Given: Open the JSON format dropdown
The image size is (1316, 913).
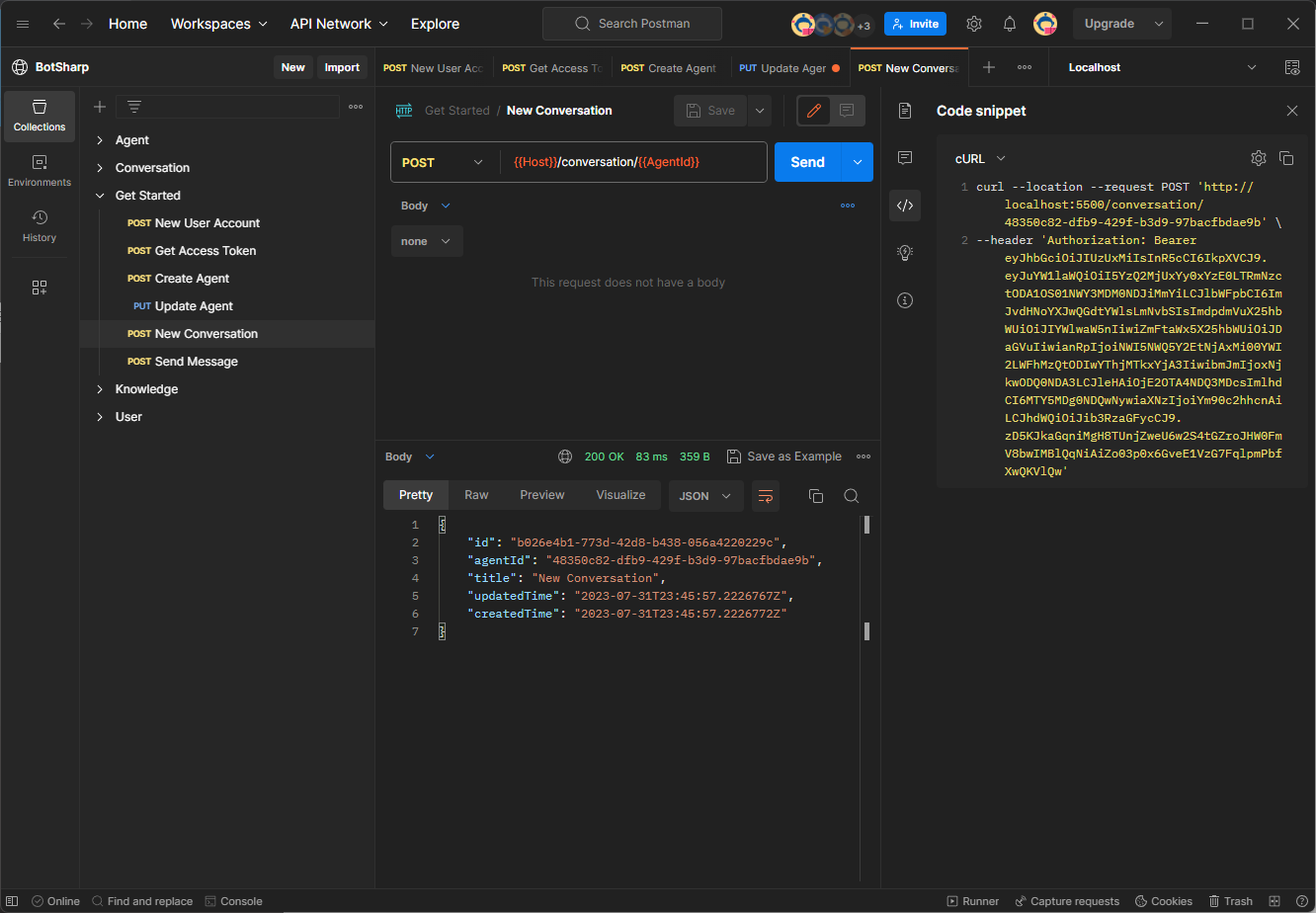Looking at the screenshot, I should point(706,496).
